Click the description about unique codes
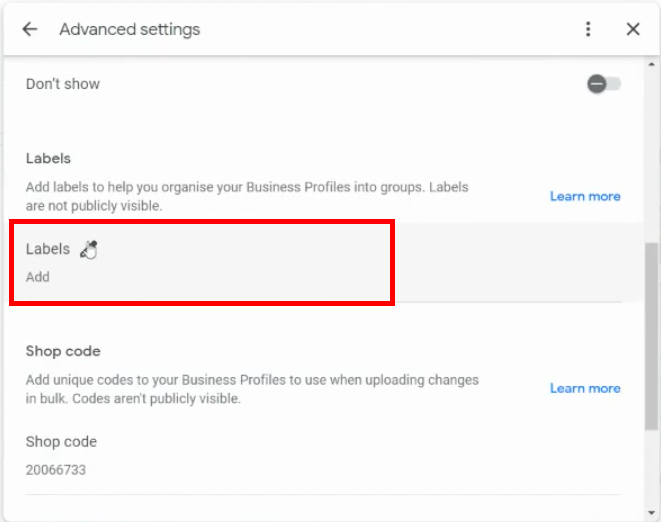The height and width of the screenshot is (522, 661). tap(252, 389)
